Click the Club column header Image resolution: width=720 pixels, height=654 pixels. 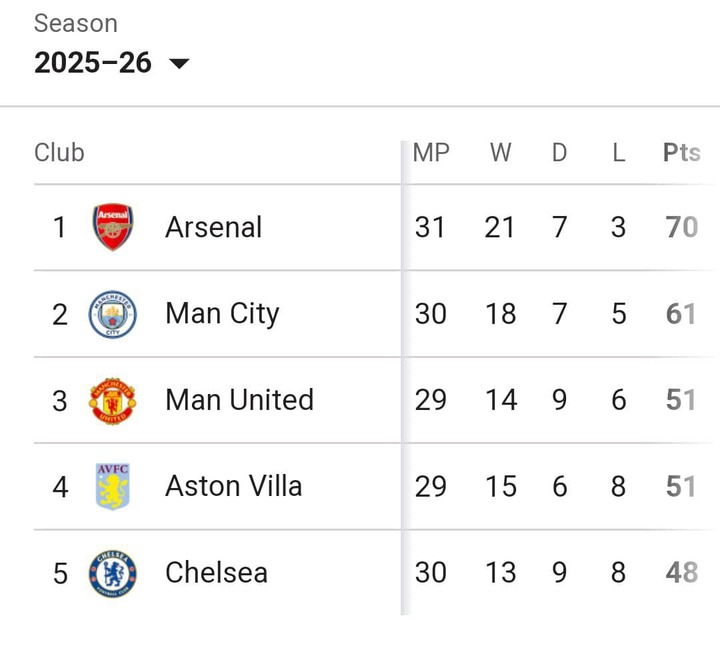coord(59,153)
